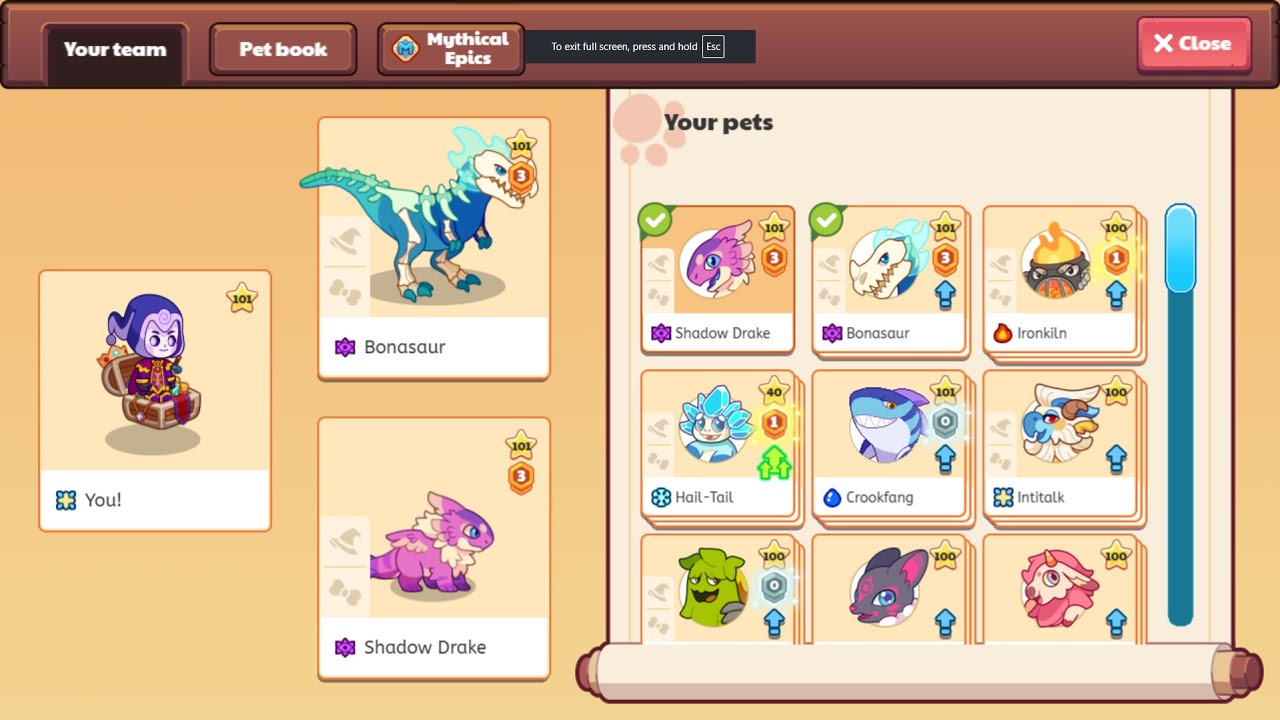Select the Crookfang pet card
This screenshot has width=1280, height=720.
(890, 445)
